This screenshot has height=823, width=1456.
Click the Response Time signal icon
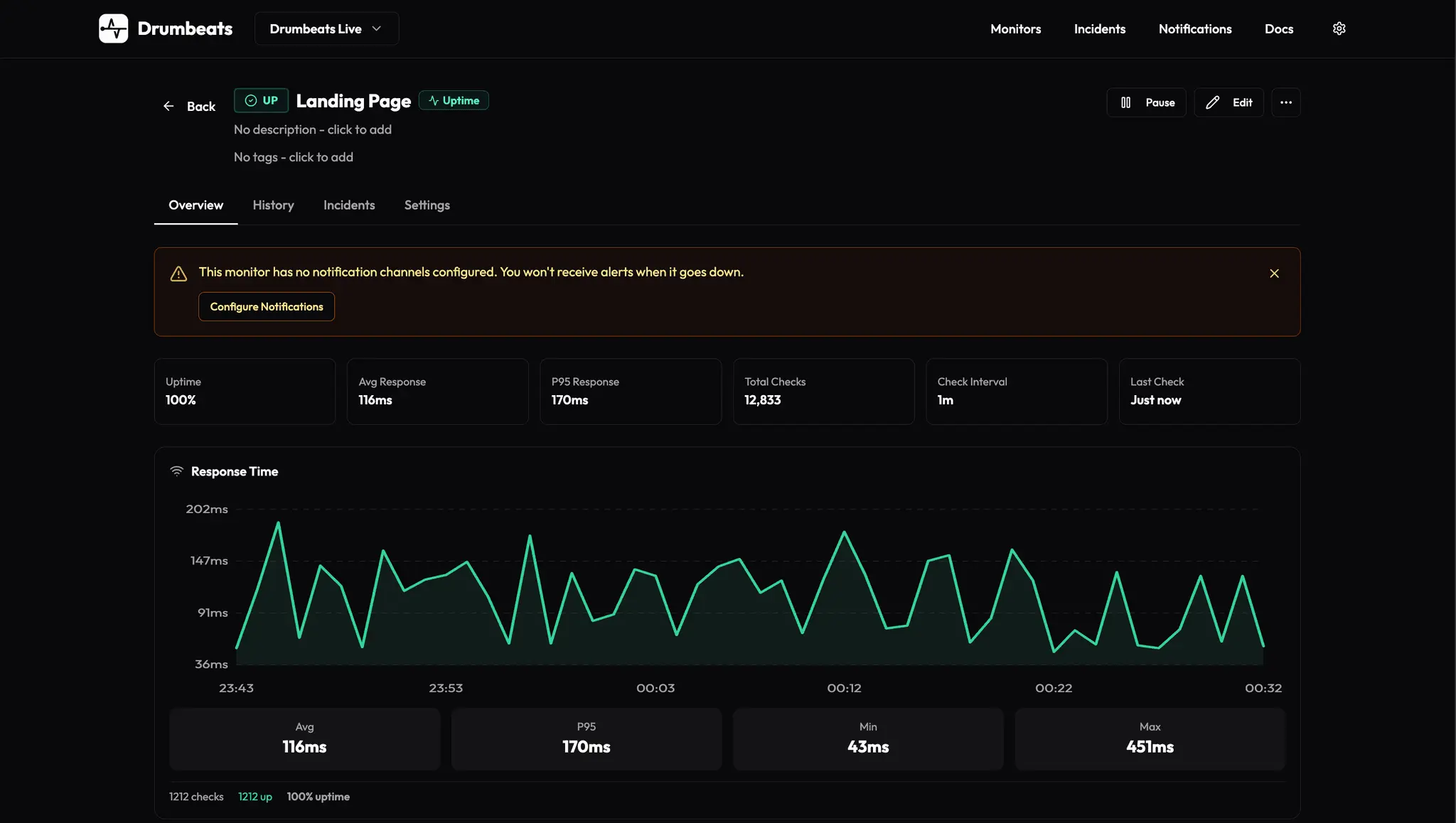tap(176, 471)
